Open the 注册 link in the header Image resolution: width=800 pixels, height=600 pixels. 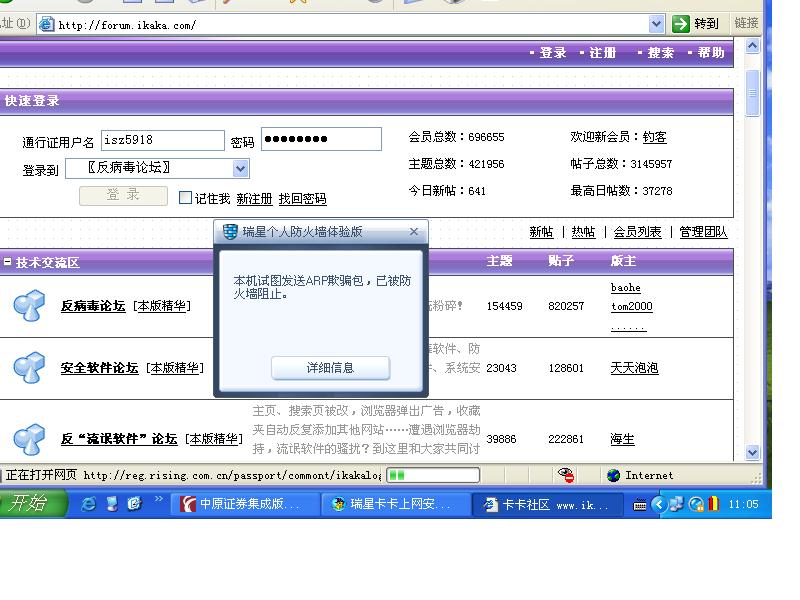603,53
